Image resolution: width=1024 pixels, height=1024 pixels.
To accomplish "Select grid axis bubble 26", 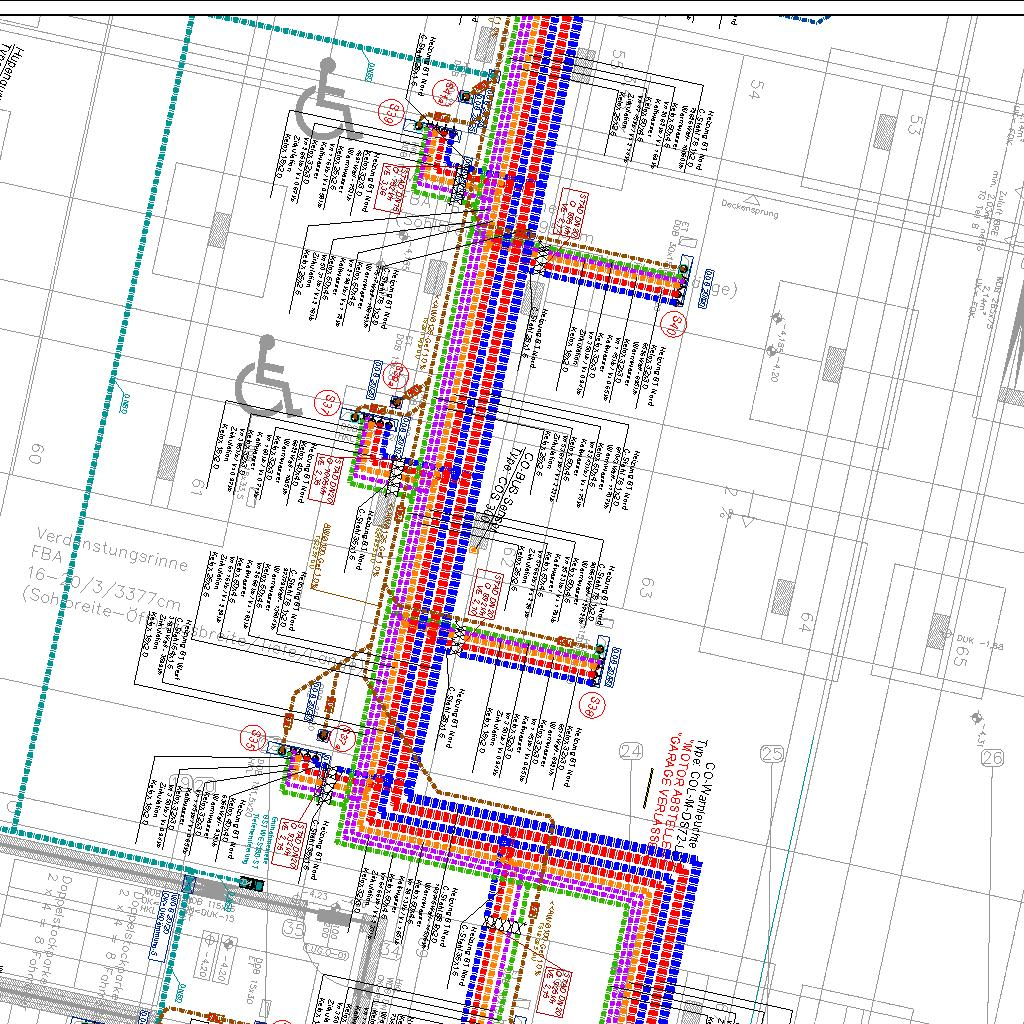I will (991, 759).
